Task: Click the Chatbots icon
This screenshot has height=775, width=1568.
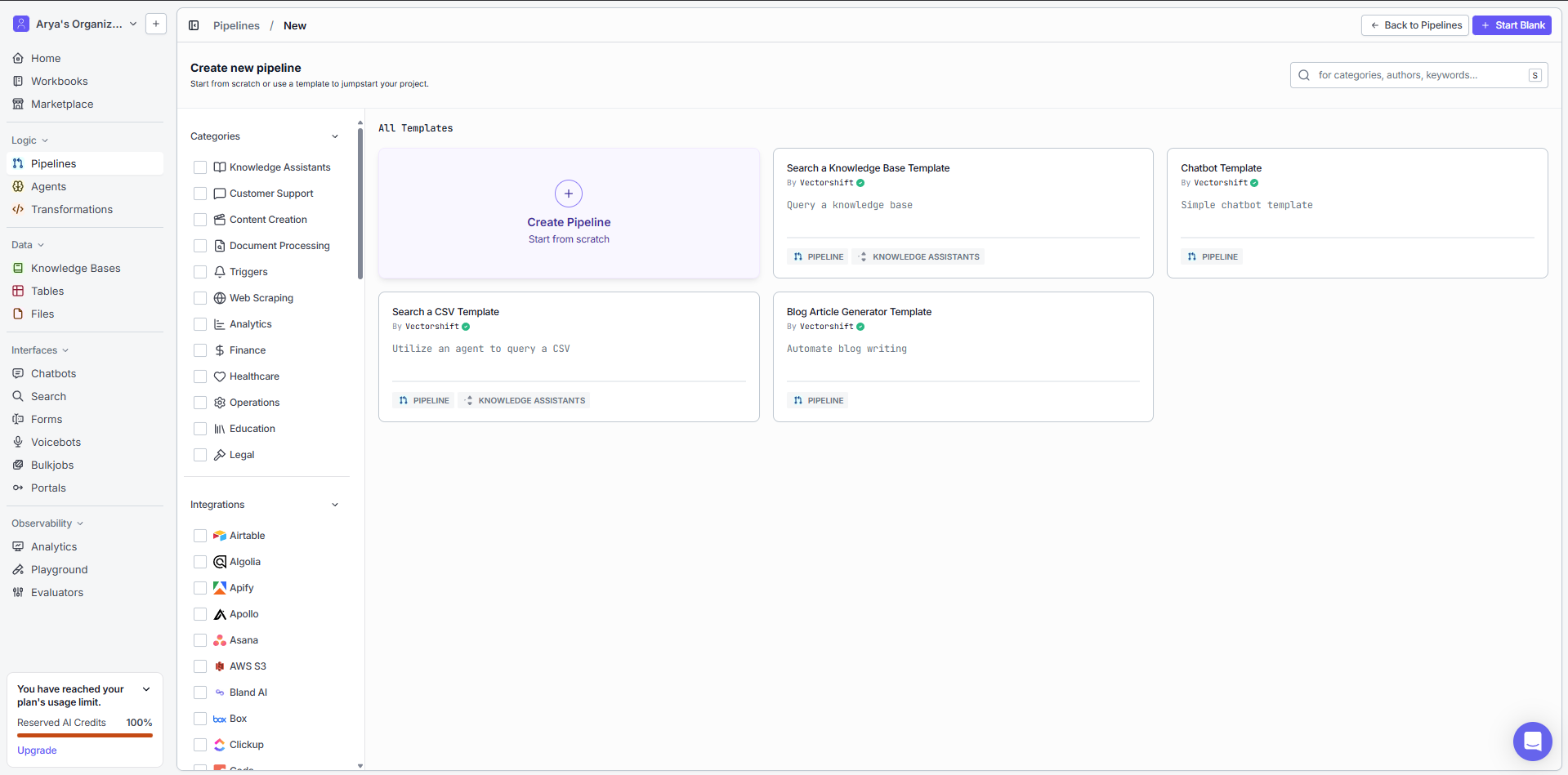Action: [x=18, y=373]
